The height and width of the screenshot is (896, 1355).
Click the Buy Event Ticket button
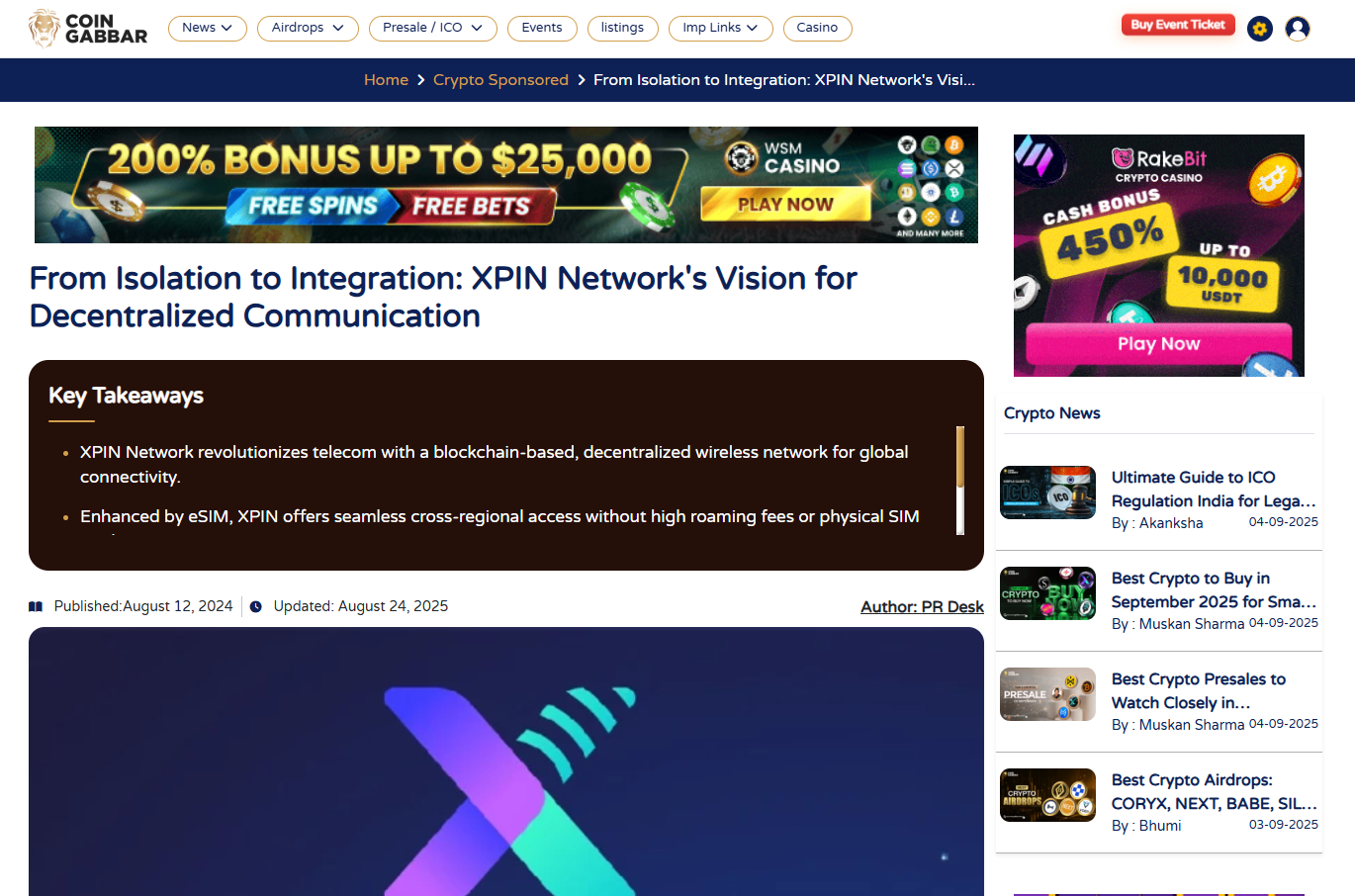(x=1177, y=25)
